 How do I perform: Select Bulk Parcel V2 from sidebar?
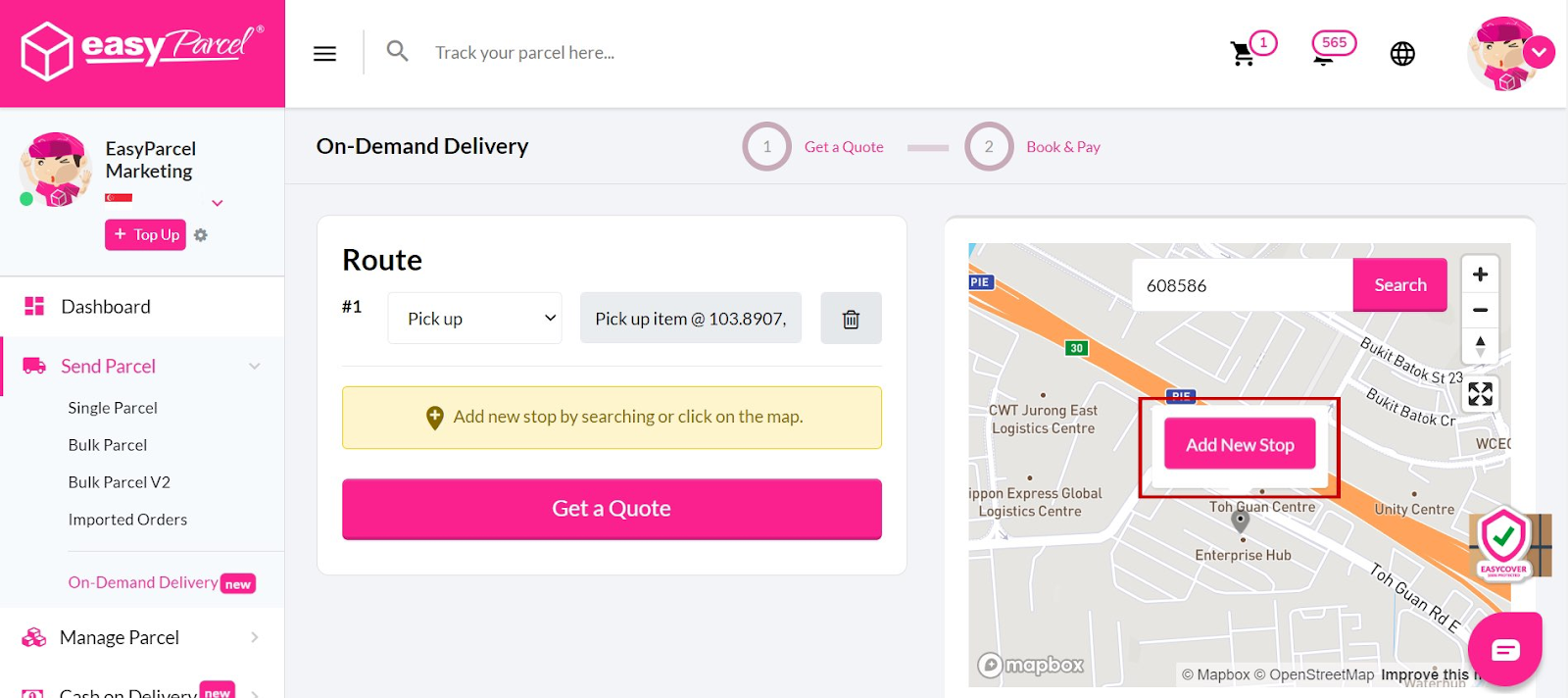click(119, 481)
